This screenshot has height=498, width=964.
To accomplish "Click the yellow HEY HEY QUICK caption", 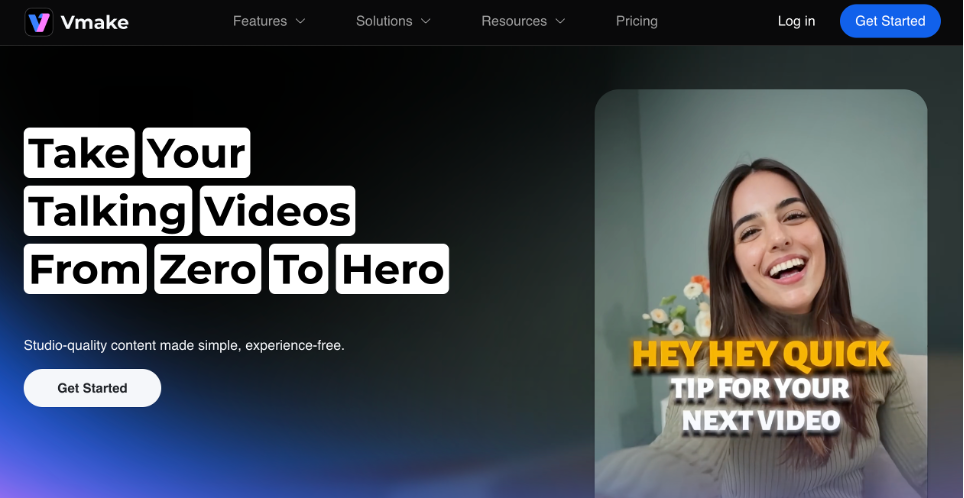I will pyautogui.click(x=761, y=354).
